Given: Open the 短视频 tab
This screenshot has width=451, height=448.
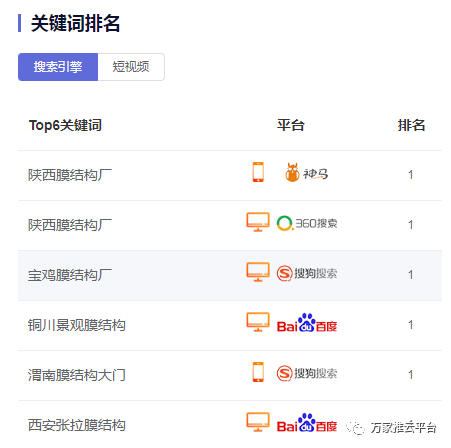Looking at the screenshot, I should pyautogui.click(x=131, y=67).
